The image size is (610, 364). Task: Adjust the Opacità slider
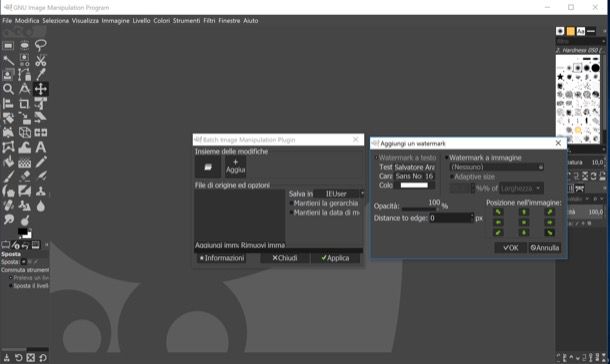pyautogui.click(x=419, y=208)
